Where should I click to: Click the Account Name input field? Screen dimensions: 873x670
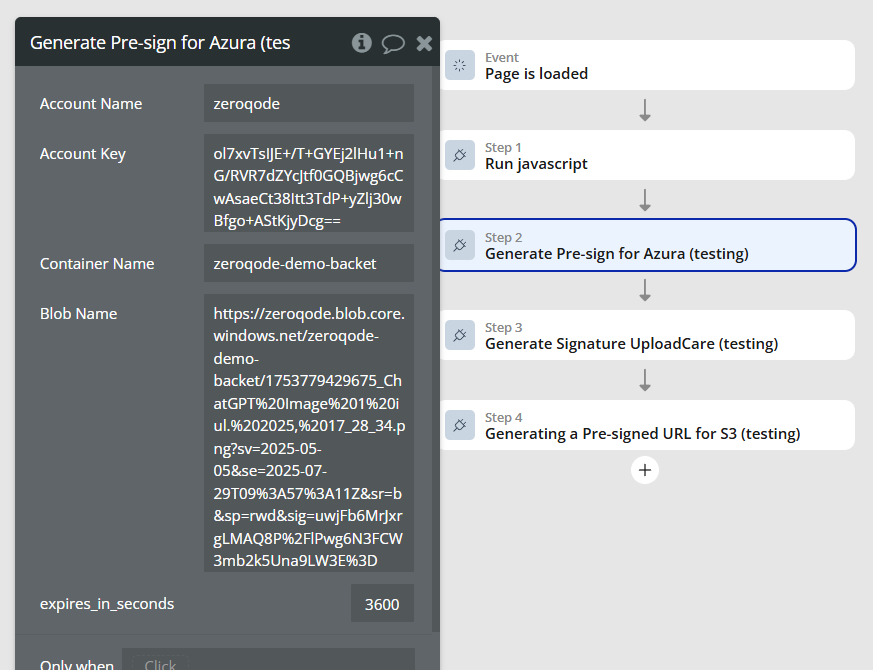pos(308,103)
